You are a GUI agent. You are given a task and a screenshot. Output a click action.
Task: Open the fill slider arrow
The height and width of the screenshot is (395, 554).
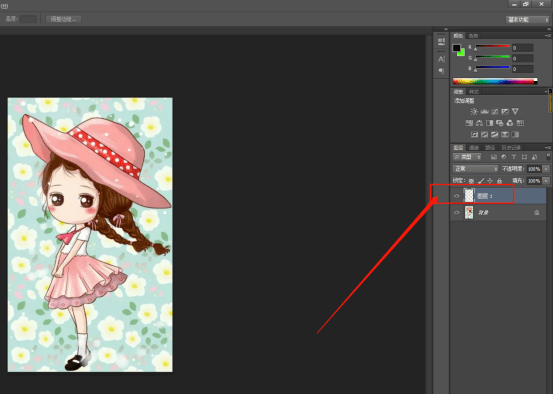pos(546,181)
